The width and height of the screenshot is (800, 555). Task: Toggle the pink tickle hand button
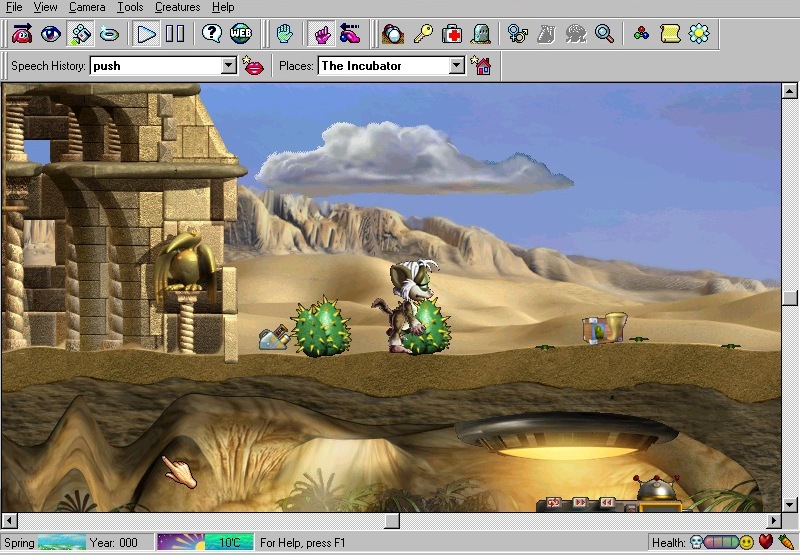(x=322, y=34)
